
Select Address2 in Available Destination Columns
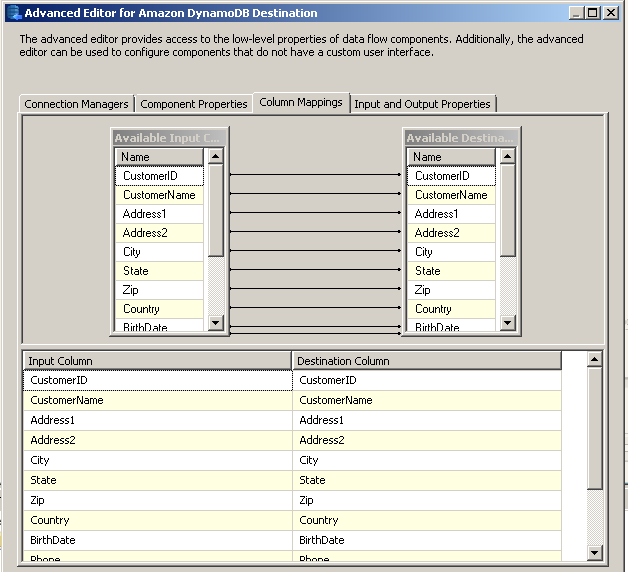click(x=451, y=233)
